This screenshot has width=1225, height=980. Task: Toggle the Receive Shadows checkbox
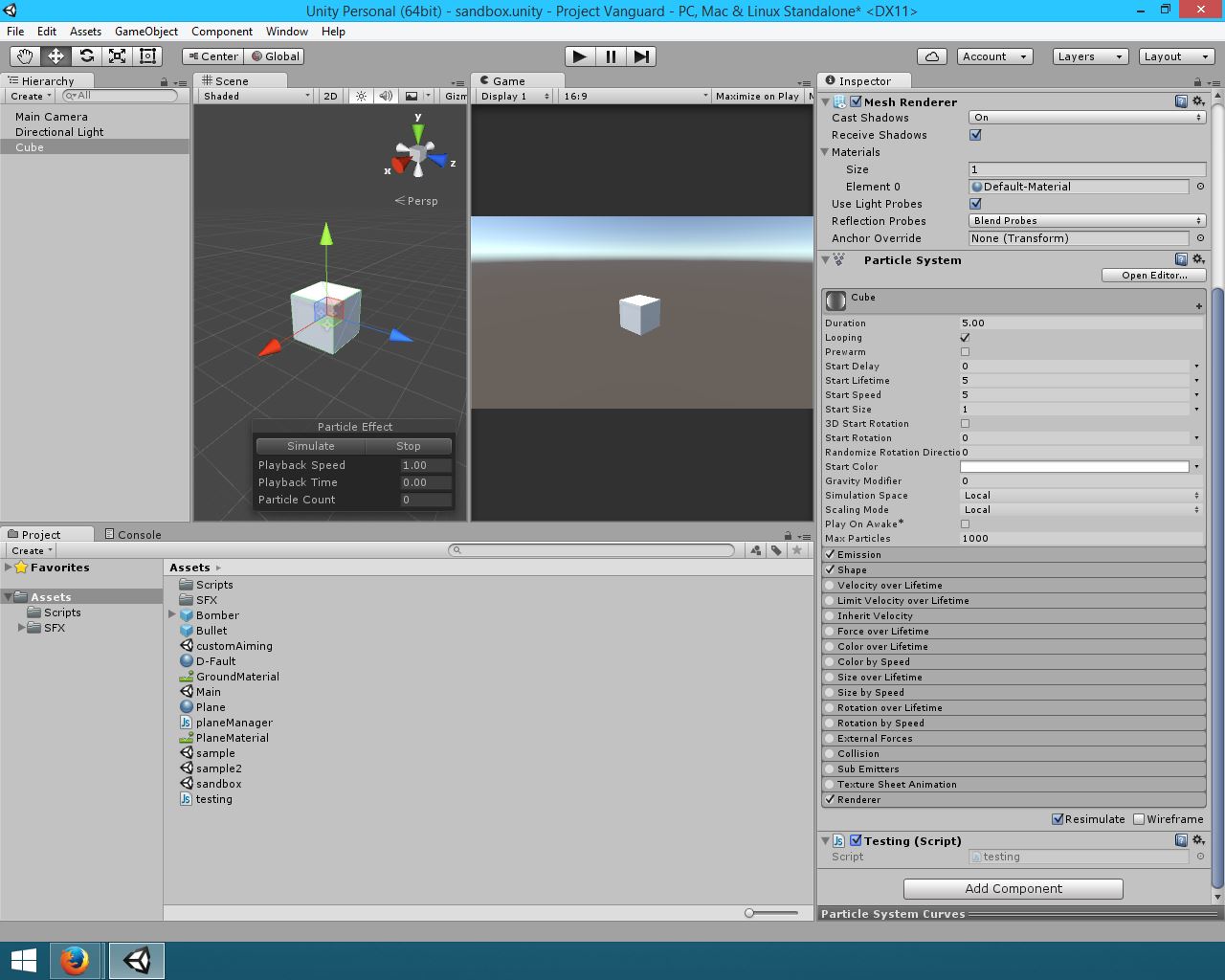click(x=975, y=135)
